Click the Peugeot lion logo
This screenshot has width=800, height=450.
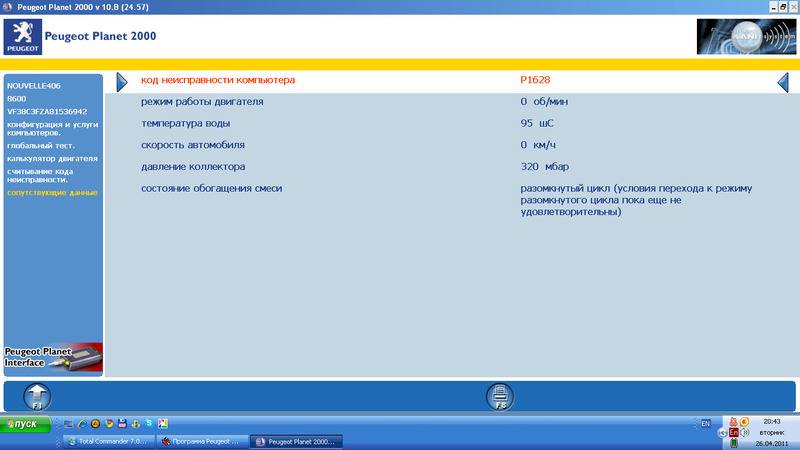pos(21,37)
